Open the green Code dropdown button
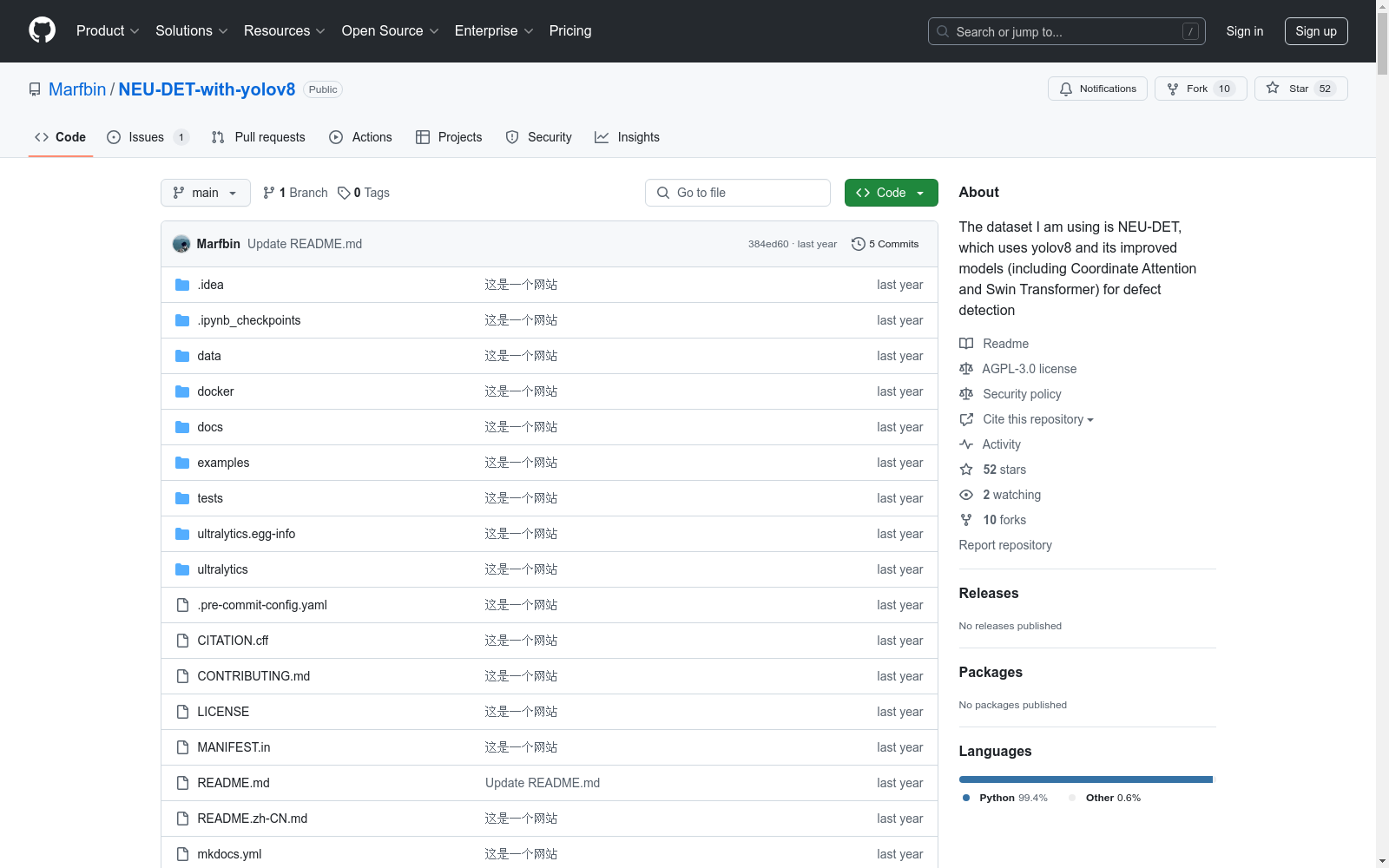This screenshot has width=1389, height=868. (x=891, y=193)
